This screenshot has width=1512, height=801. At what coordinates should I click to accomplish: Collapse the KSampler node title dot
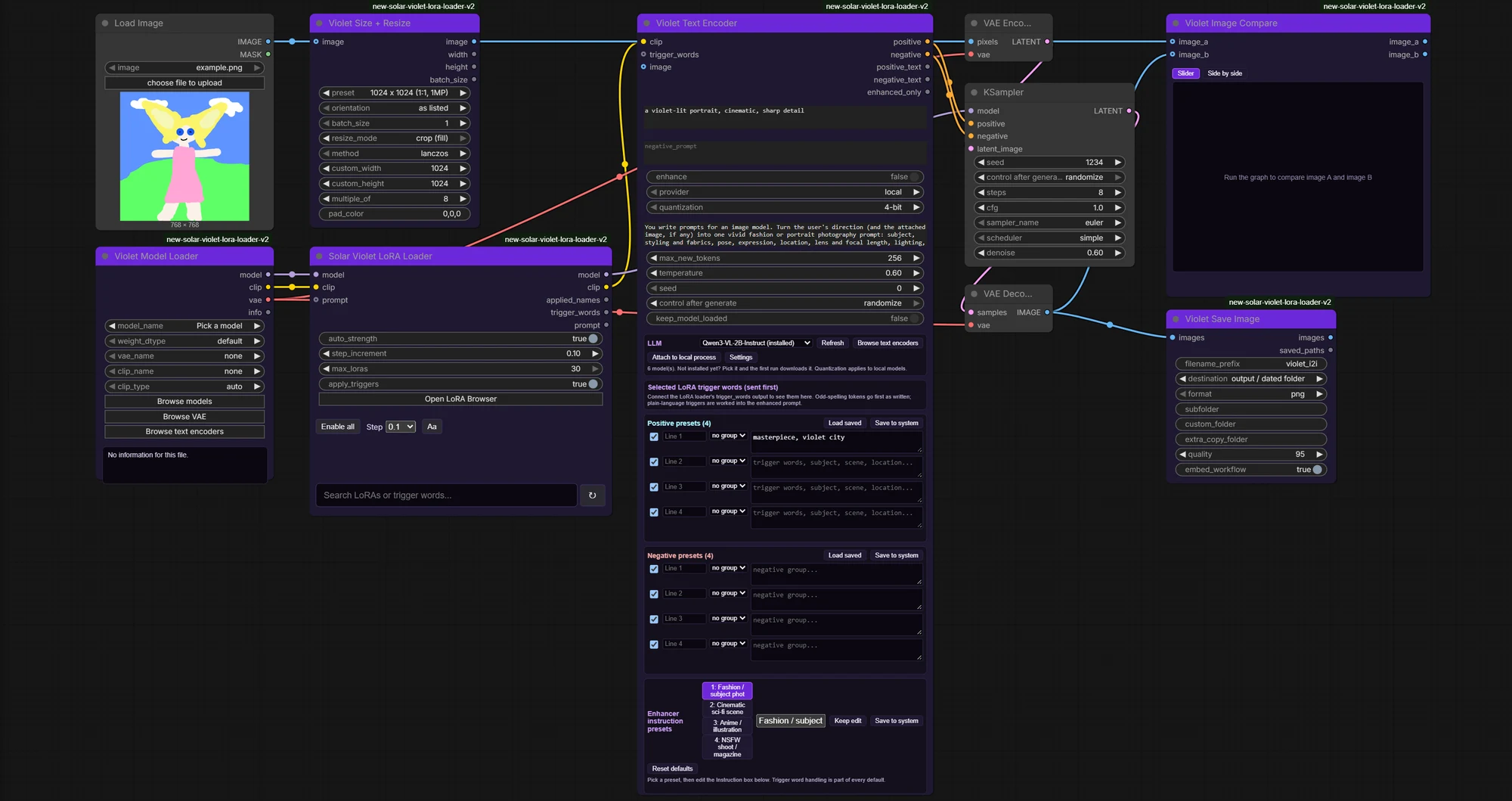point(974,92)
